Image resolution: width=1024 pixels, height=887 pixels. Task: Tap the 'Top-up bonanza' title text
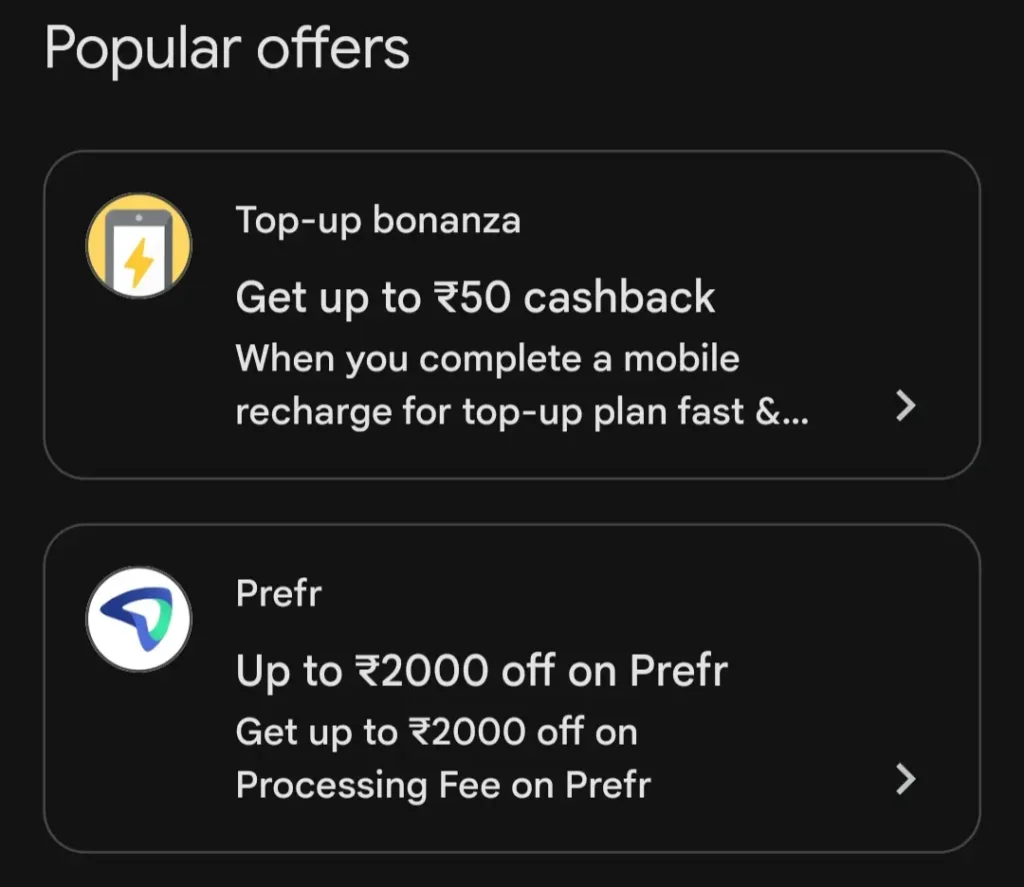coord(378,220)
